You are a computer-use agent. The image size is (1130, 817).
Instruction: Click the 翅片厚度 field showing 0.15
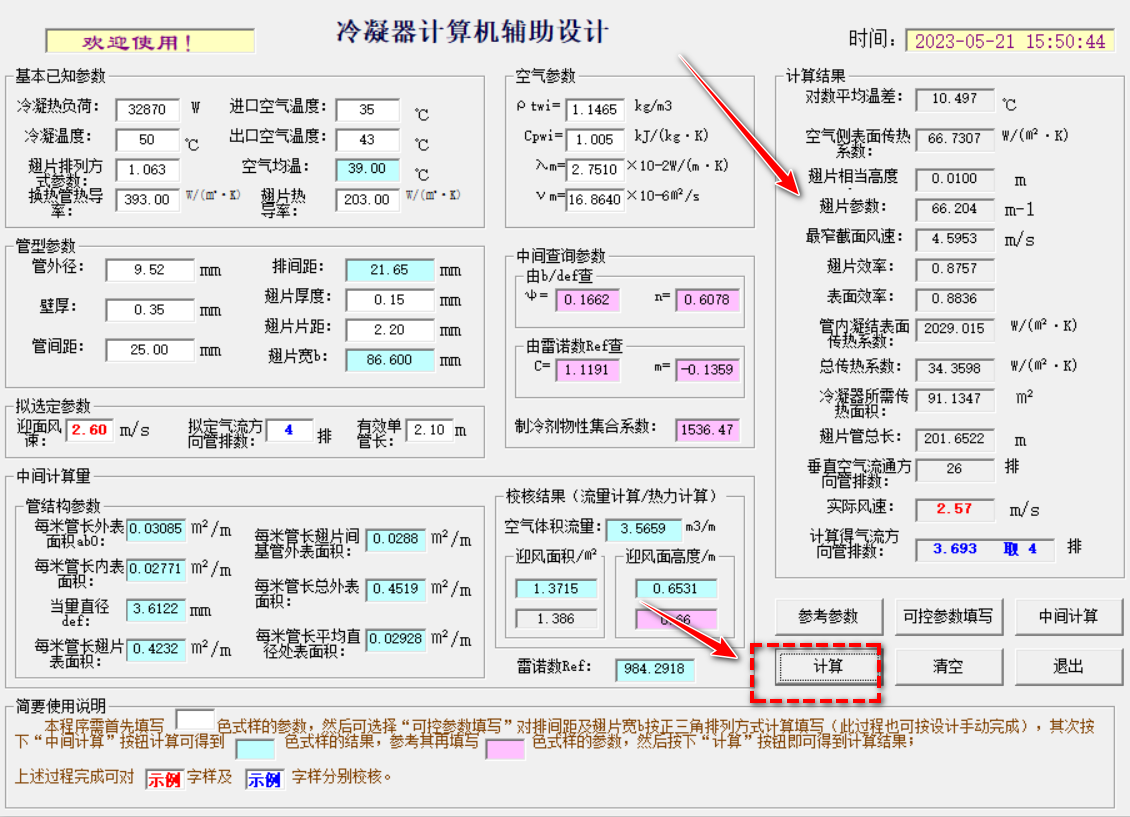coord(390,300)
